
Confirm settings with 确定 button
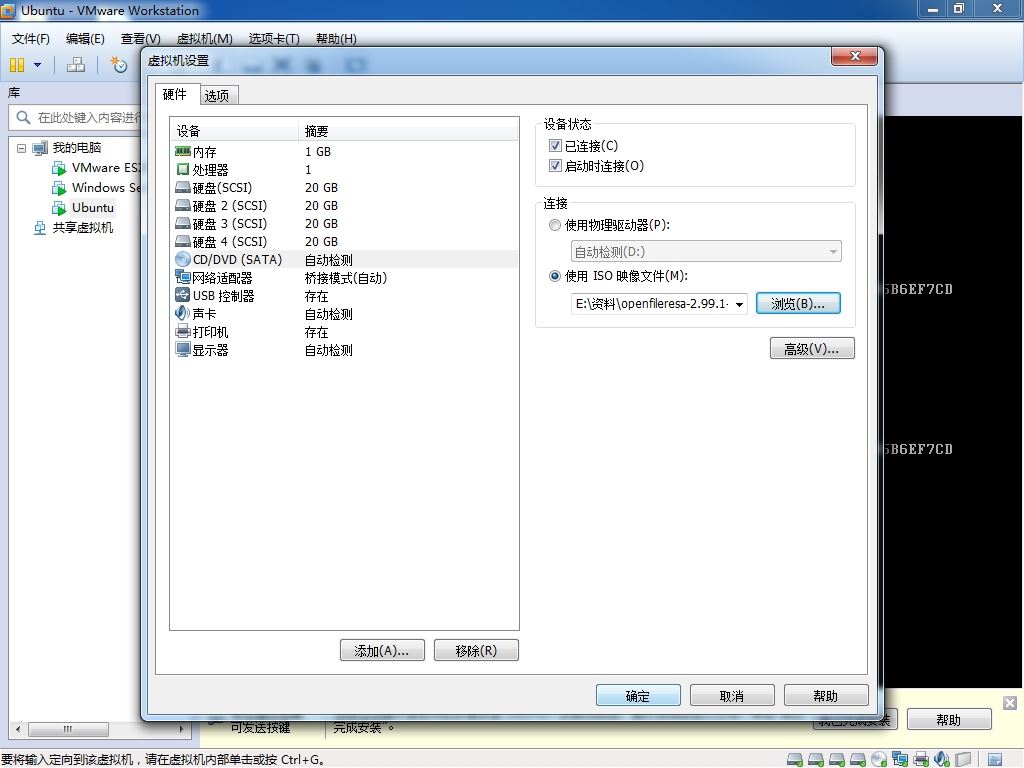638,696
